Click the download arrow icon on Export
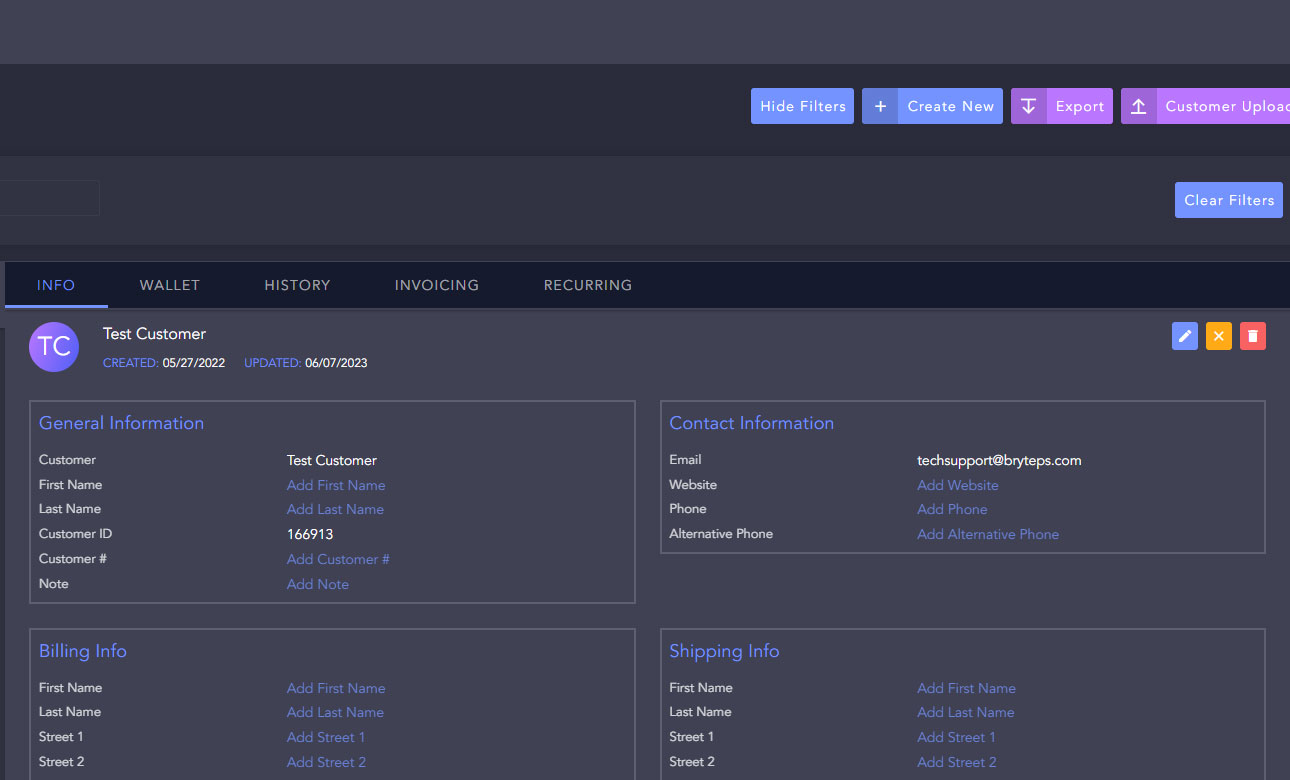The width and height of the screenshot is (1290, 780). [x=1029, y=106]
